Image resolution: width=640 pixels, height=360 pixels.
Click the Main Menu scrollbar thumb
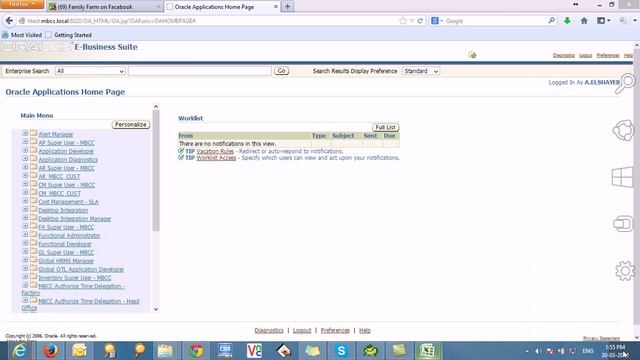156,171
